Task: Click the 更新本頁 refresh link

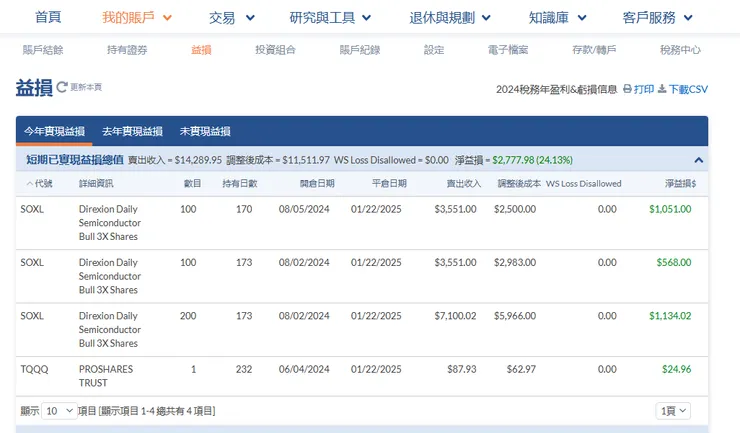Action: [x=86, y=87]
